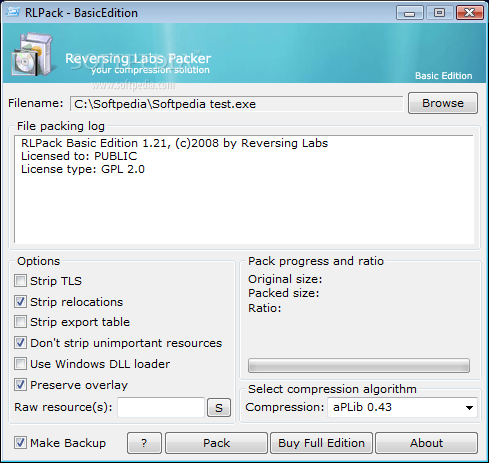The width and height of the screenshot is (489, 463).
Task: Enable Use Windows DLL loader
Action: [20, 364]
